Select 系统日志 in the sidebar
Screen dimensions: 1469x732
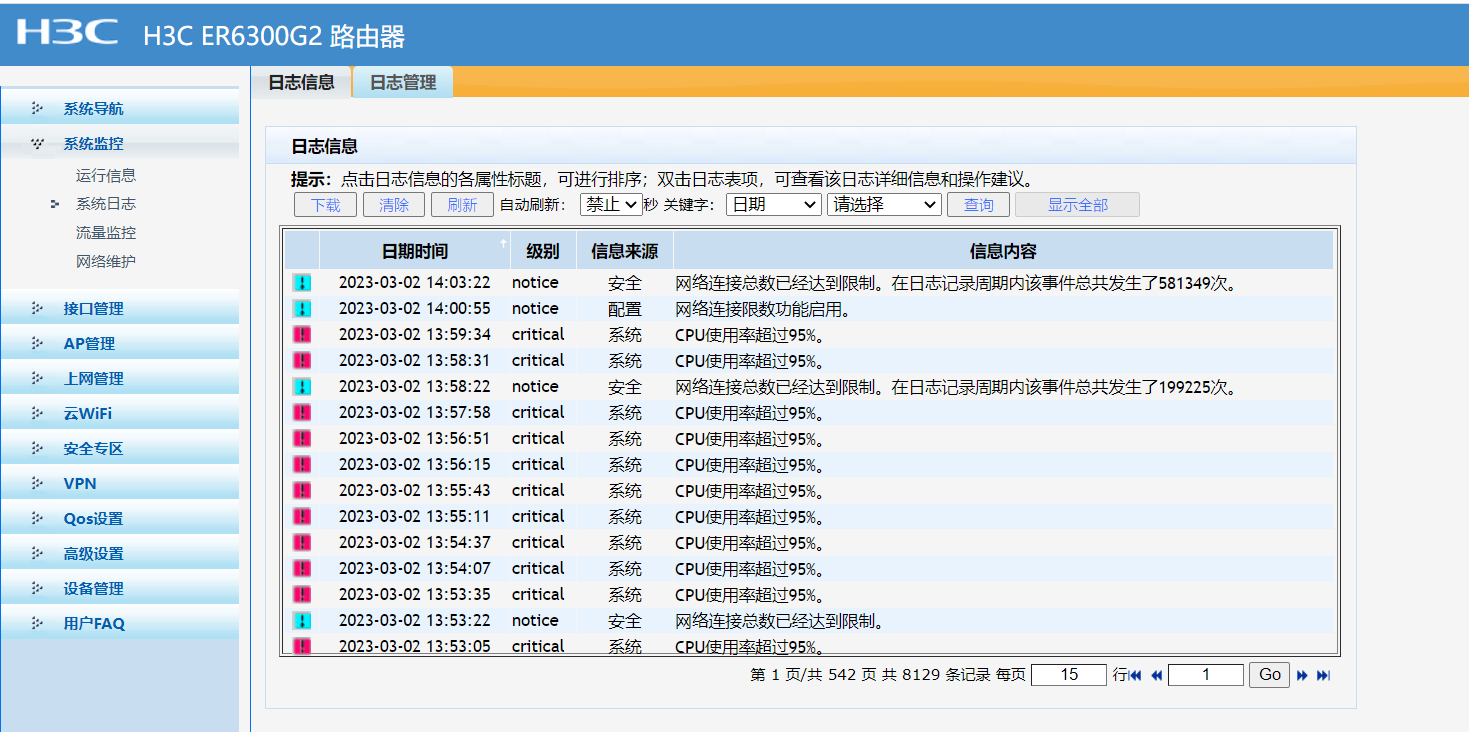pyautogui.click(x=106, y=204)
